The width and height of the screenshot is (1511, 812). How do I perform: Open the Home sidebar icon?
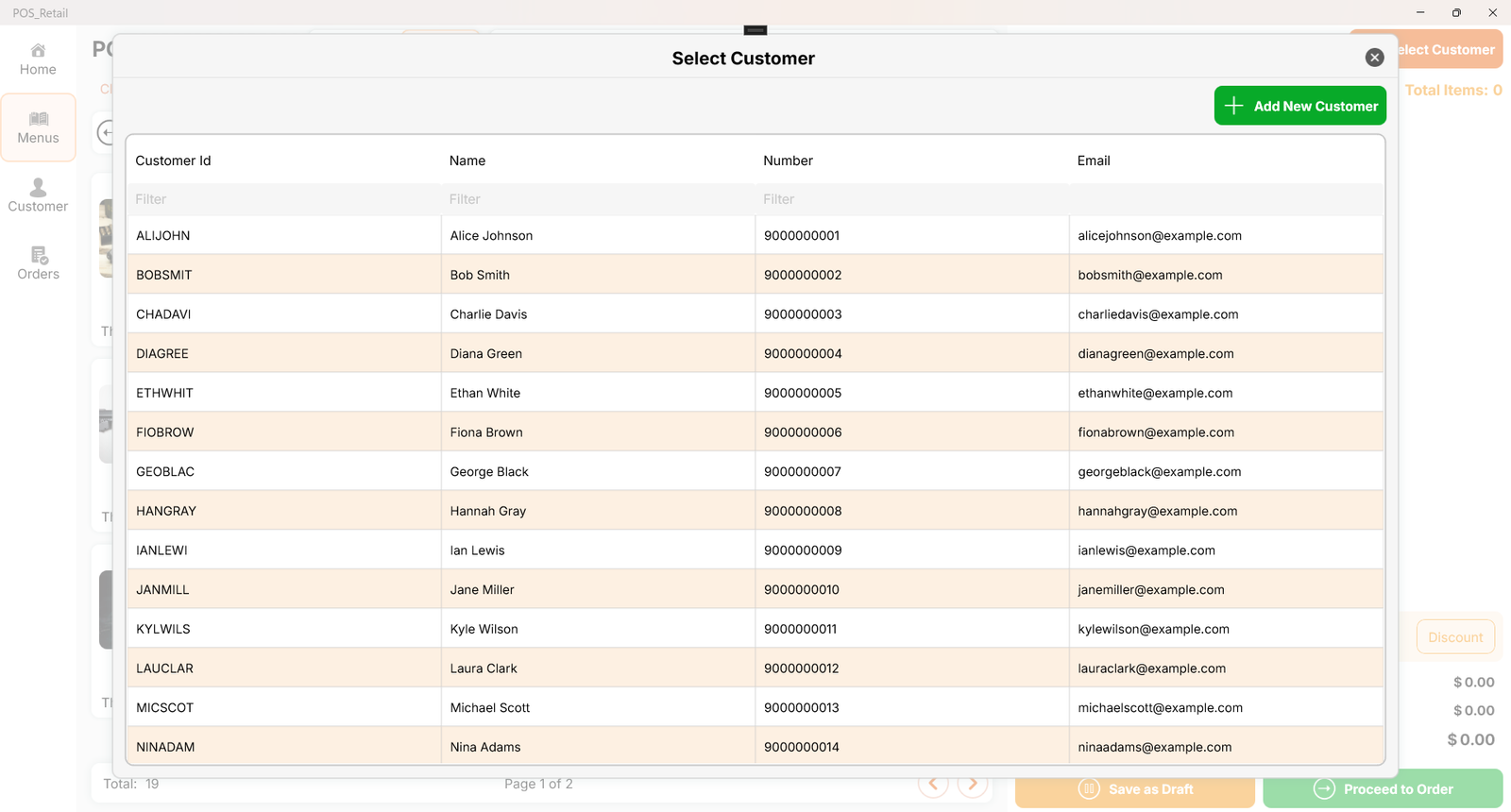click(38, 59)
